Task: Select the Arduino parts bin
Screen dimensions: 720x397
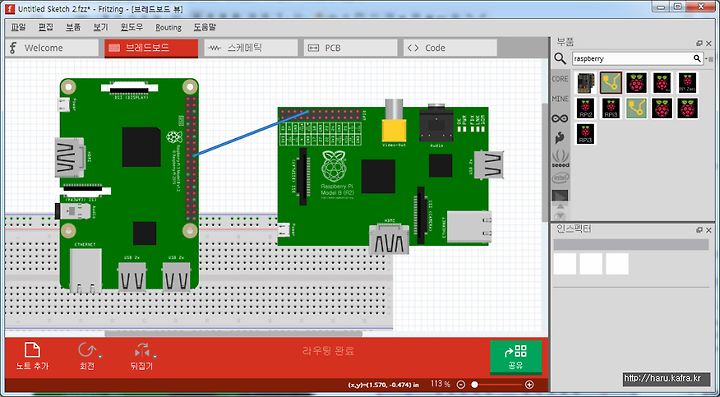Action: [x=560, y=118]
